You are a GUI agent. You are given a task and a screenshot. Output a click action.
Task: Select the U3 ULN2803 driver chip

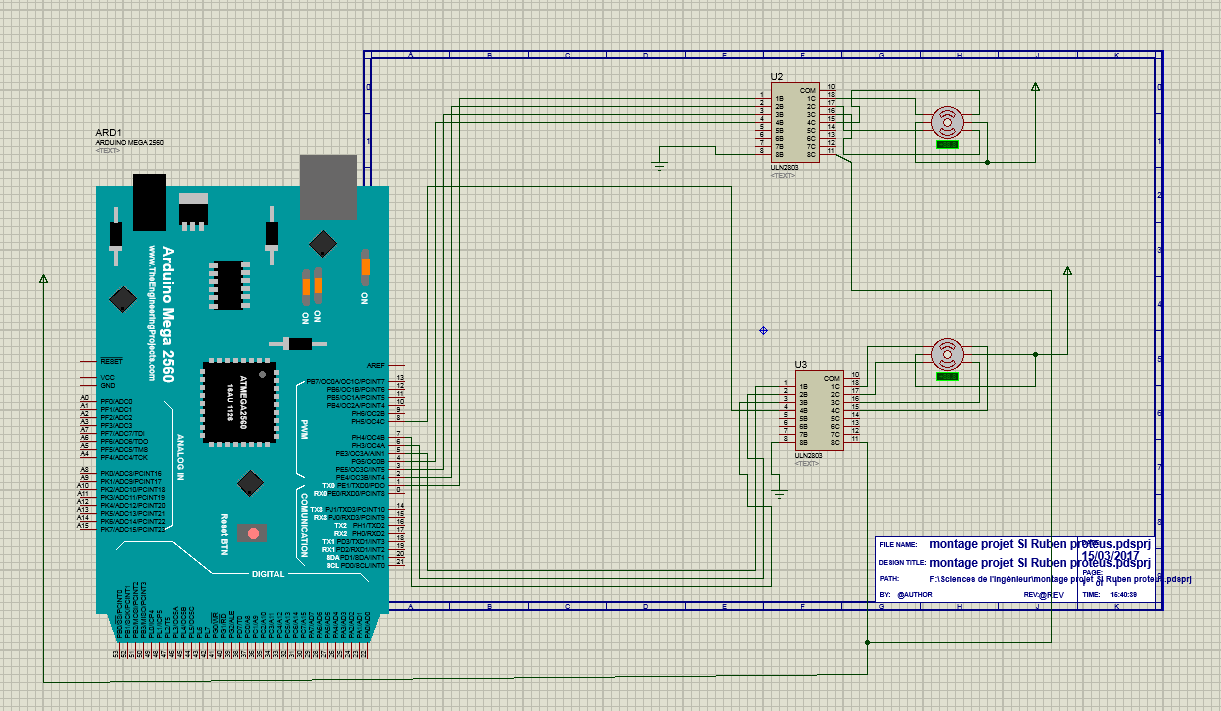(819, 411)
